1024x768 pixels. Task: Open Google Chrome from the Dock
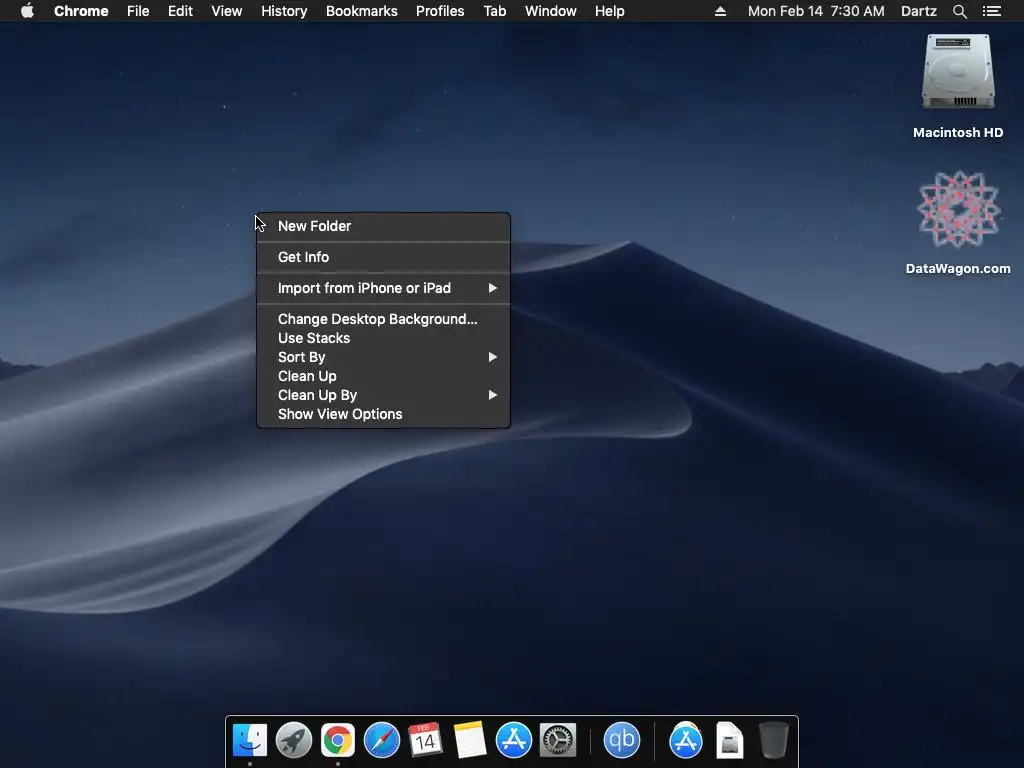click(x=338, y=741)
